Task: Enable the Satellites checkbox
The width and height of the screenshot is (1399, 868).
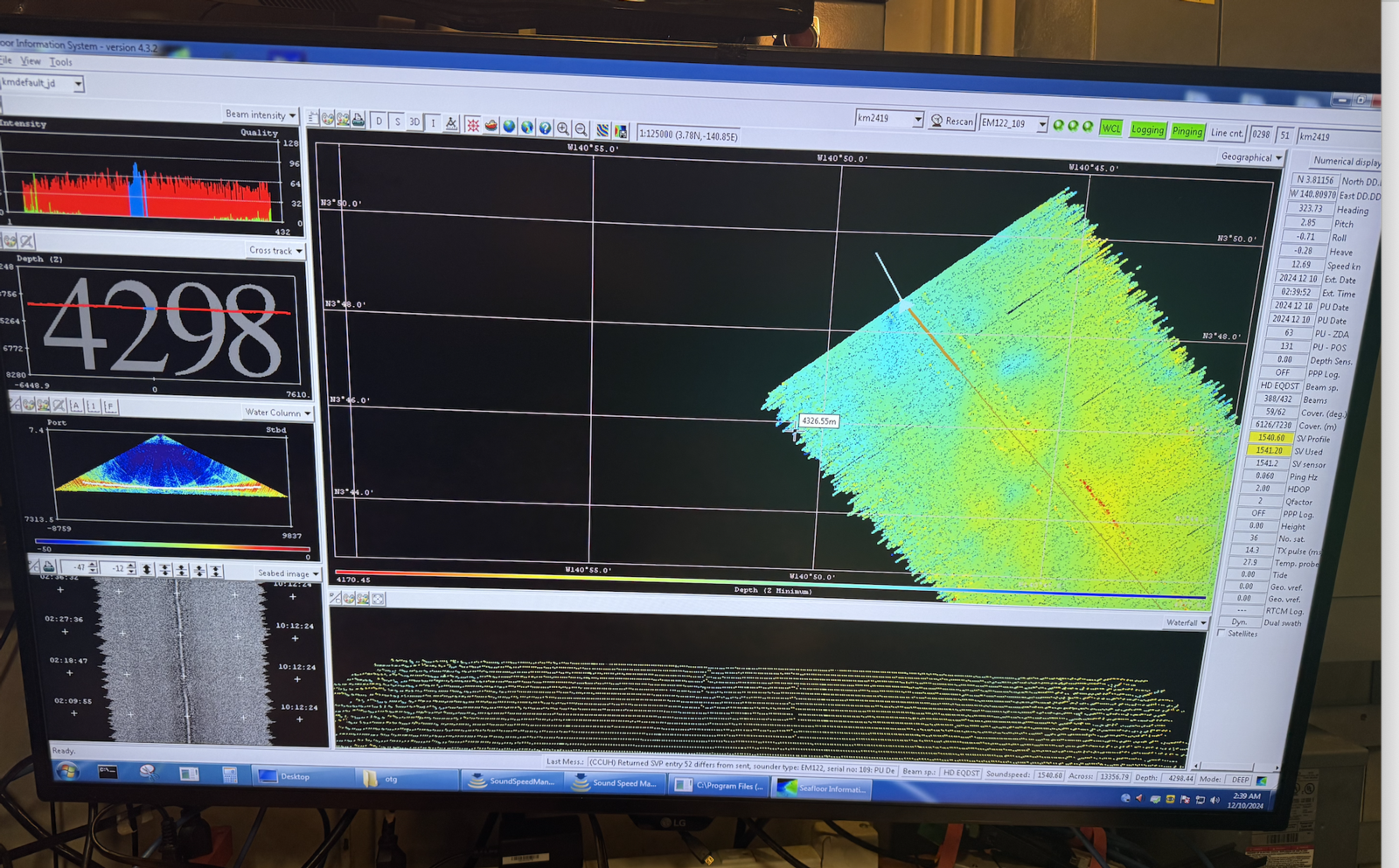Action: coord(1221,634)
